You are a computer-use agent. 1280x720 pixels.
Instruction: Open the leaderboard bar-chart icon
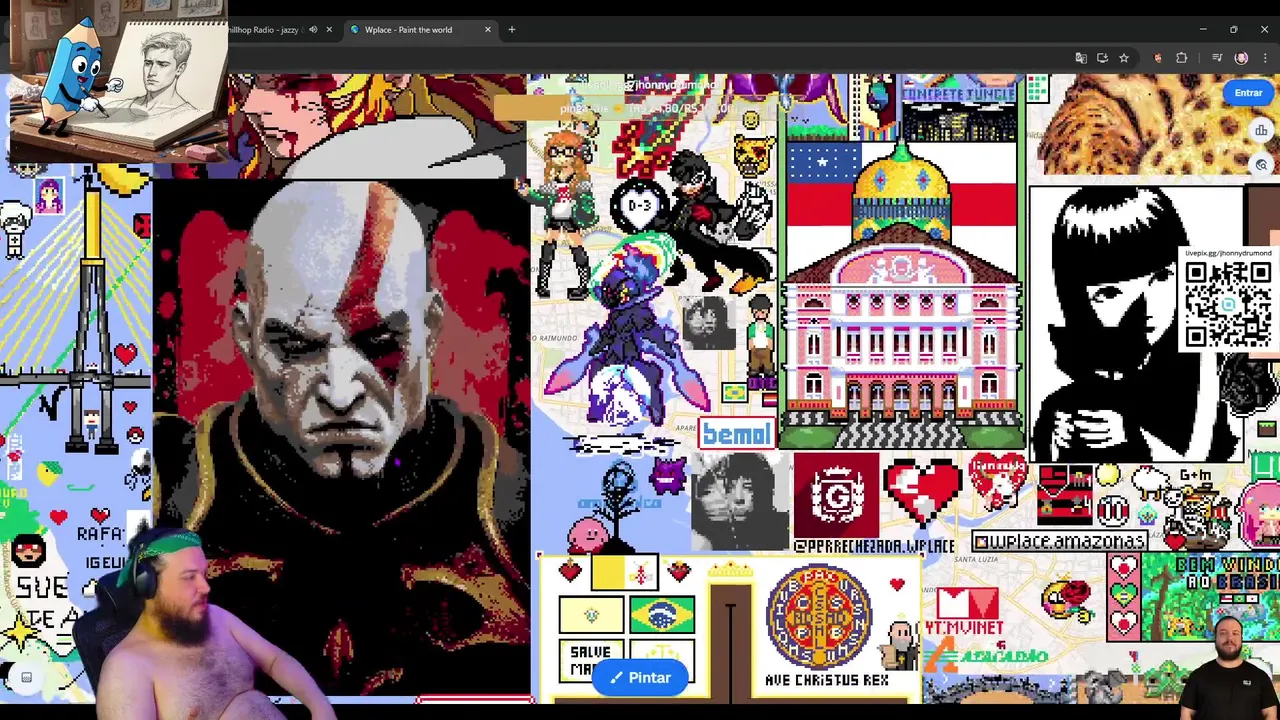(1261, 130)
